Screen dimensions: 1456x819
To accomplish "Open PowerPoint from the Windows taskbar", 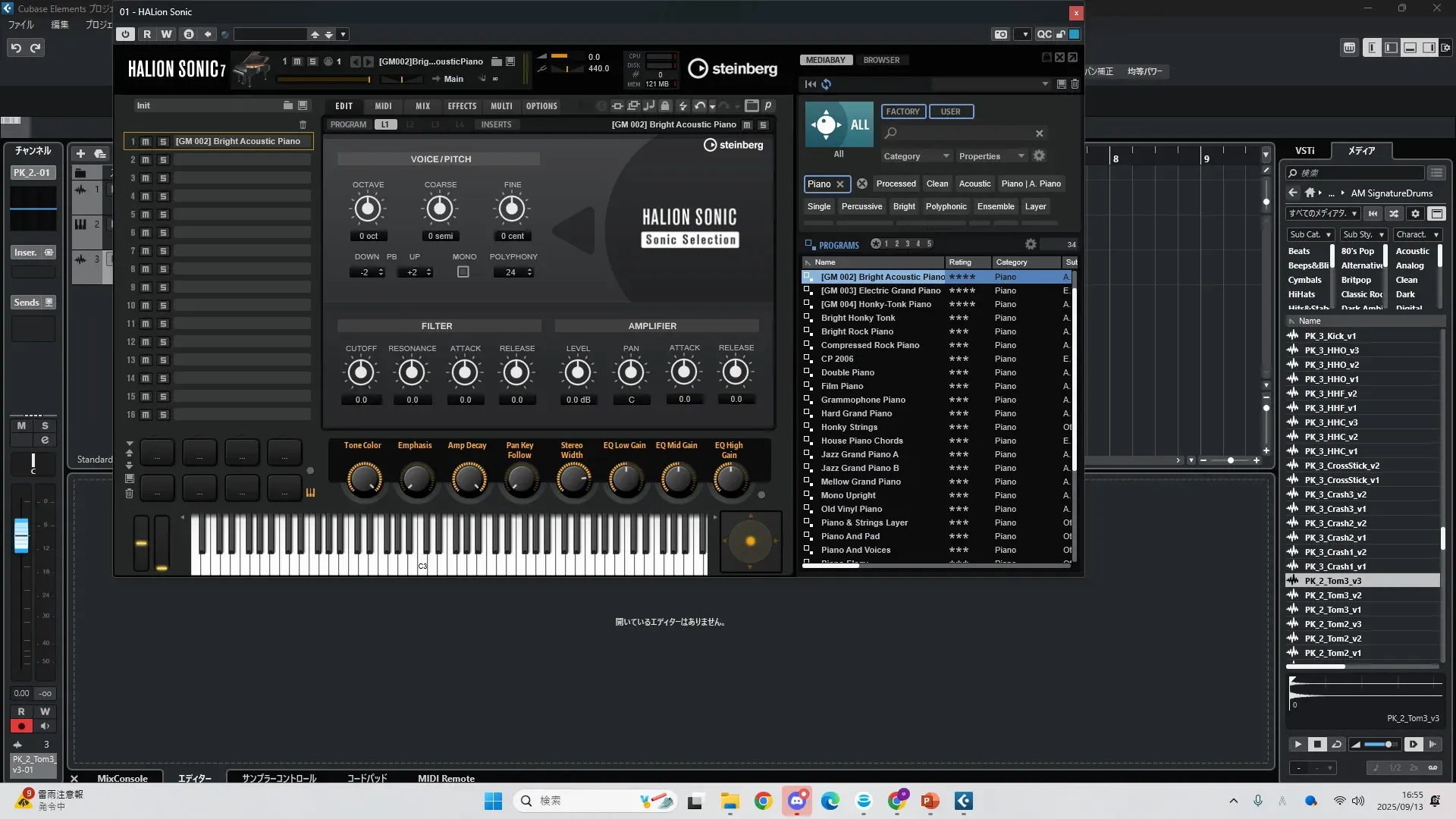I will (930, 801).
